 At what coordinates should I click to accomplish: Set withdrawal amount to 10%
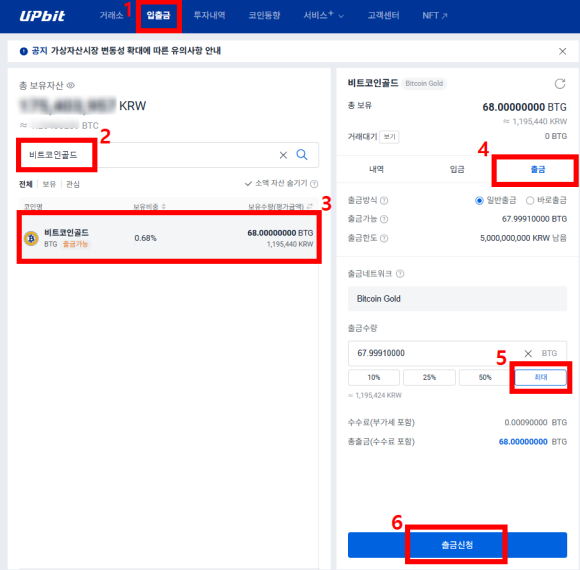pyautogui.click(x=374, y=378)
